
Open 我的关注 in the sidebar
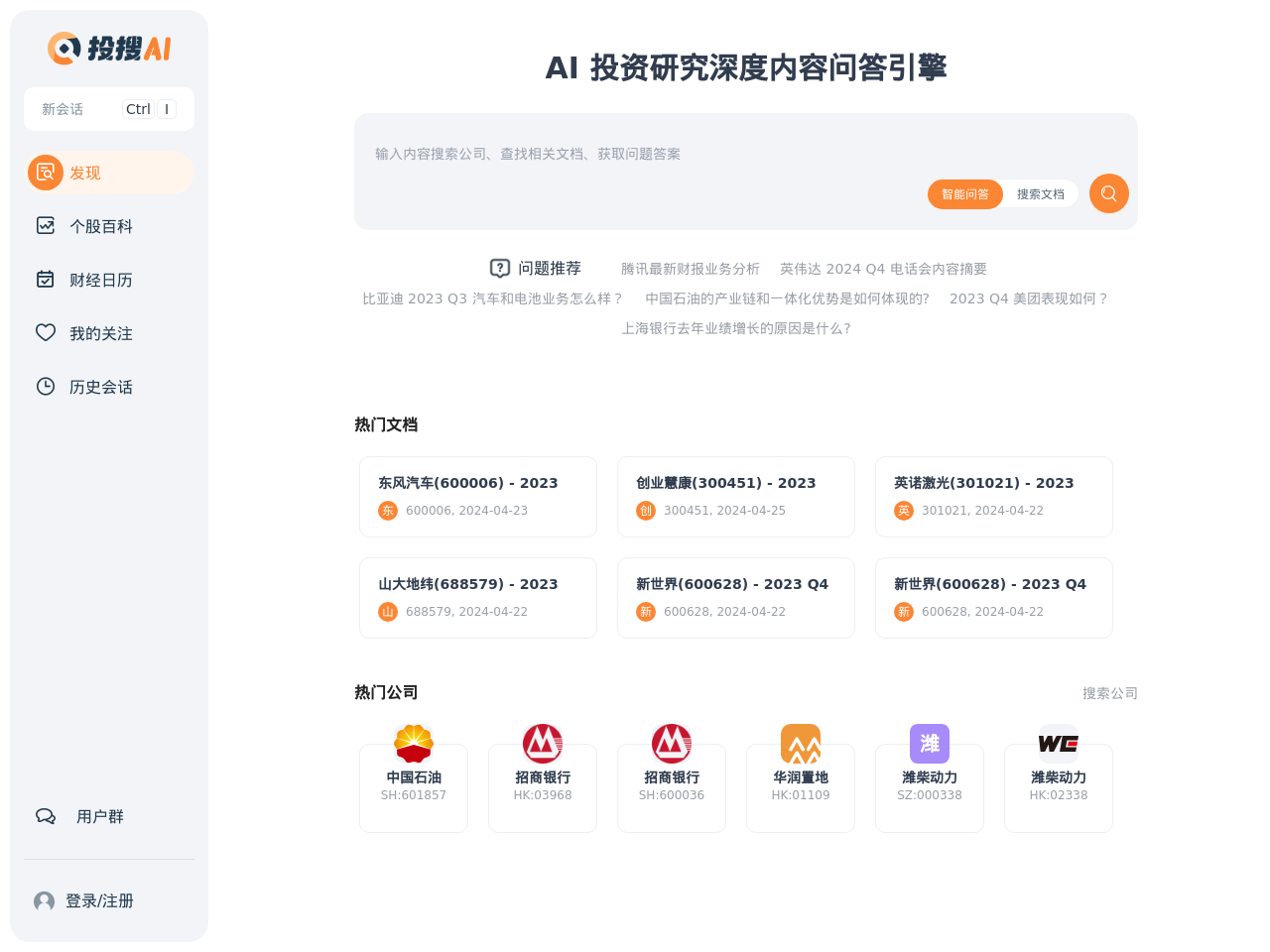(109, 333)
